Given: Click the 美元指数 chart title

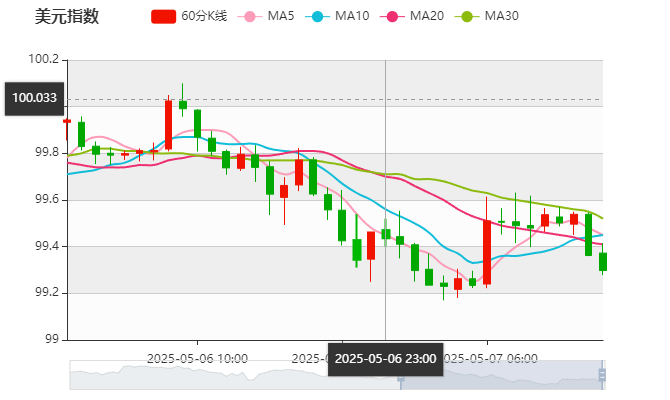Looking at the screenshot, I should 66,16.
